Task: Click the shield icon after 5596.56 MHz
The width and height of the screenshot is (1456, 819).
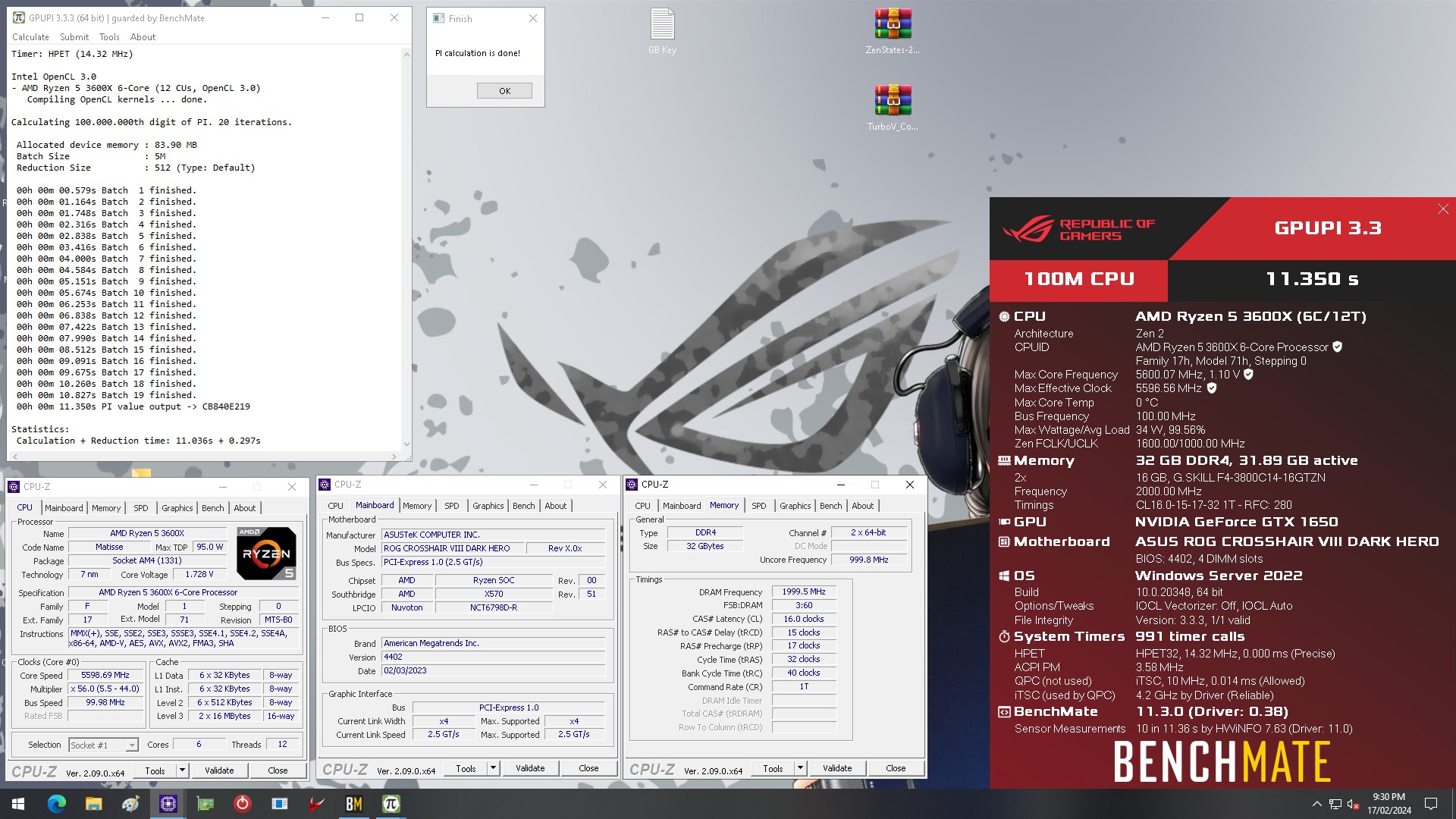Action: coord(1212,388)
